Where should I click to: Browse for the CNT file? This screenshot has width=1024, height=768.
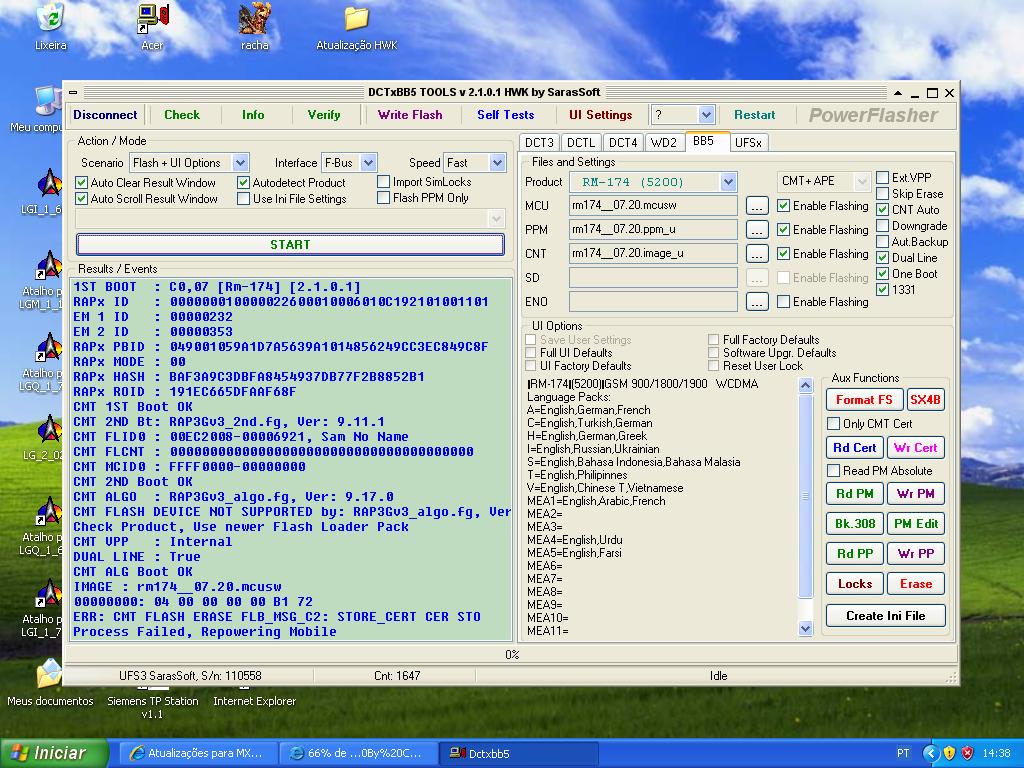pos(757,253)
